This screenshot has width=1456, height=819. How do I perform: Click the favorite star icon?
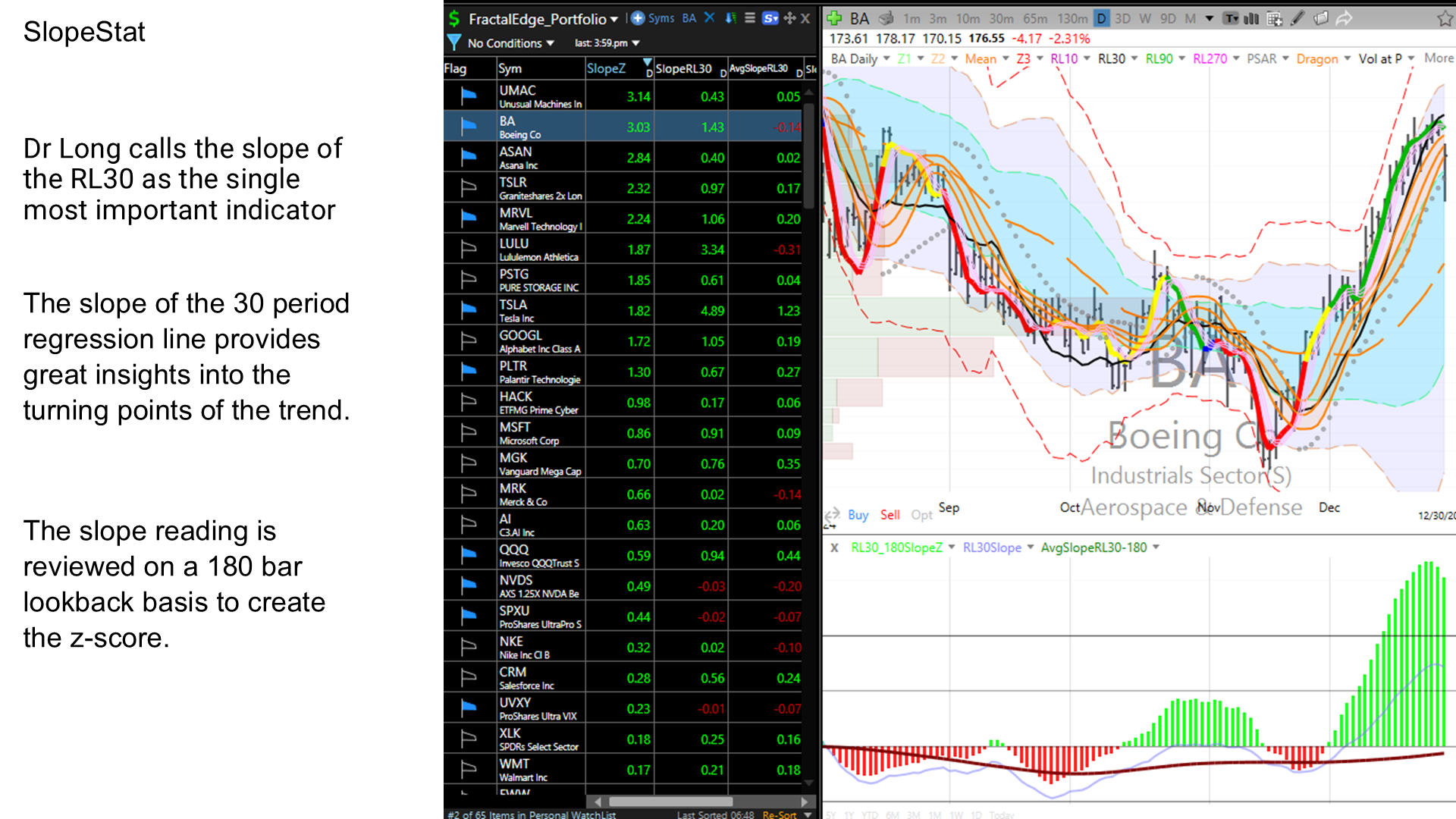1445,19
